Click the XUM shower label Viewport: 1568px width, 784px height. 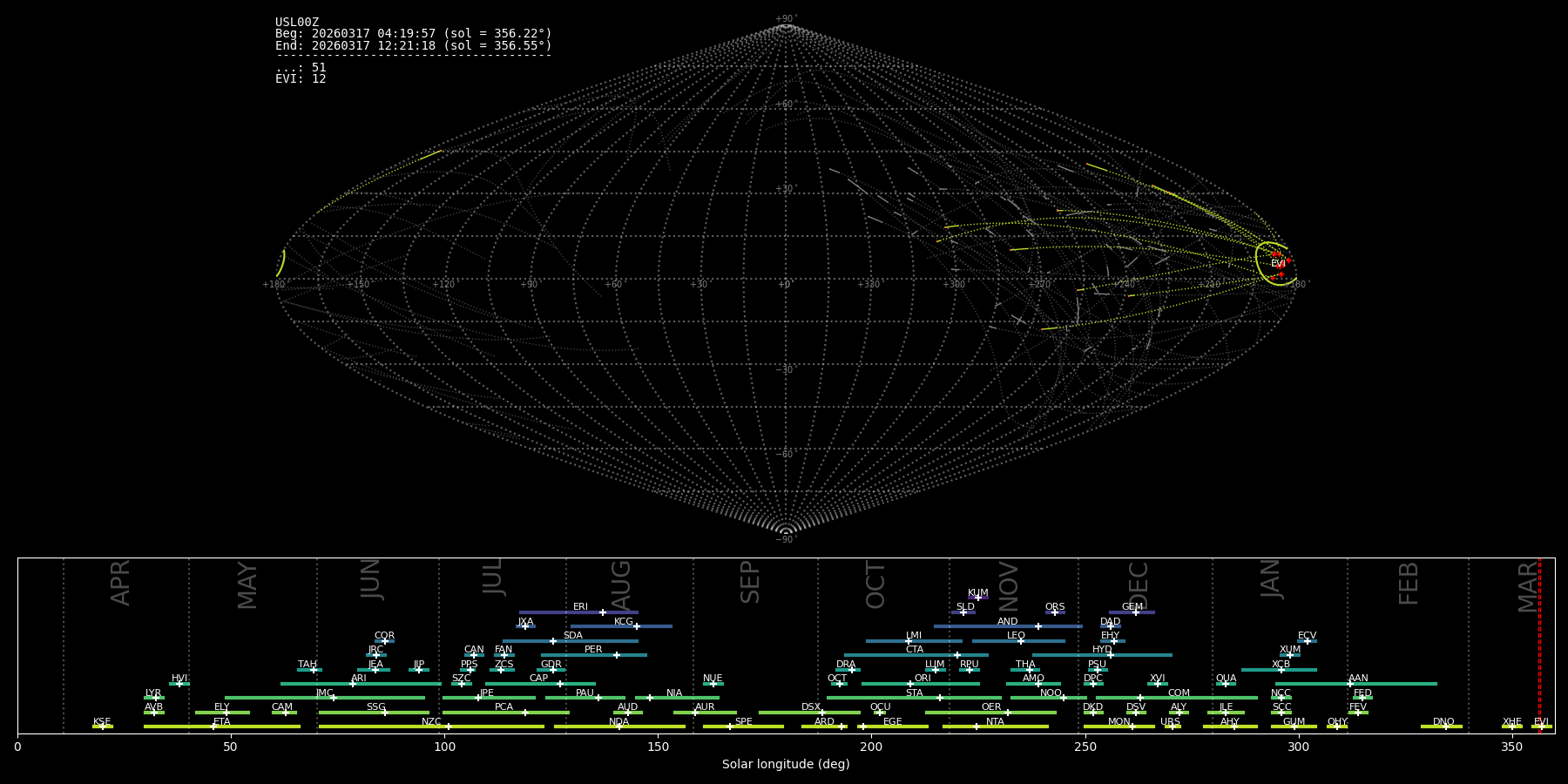click(1290, 649)
